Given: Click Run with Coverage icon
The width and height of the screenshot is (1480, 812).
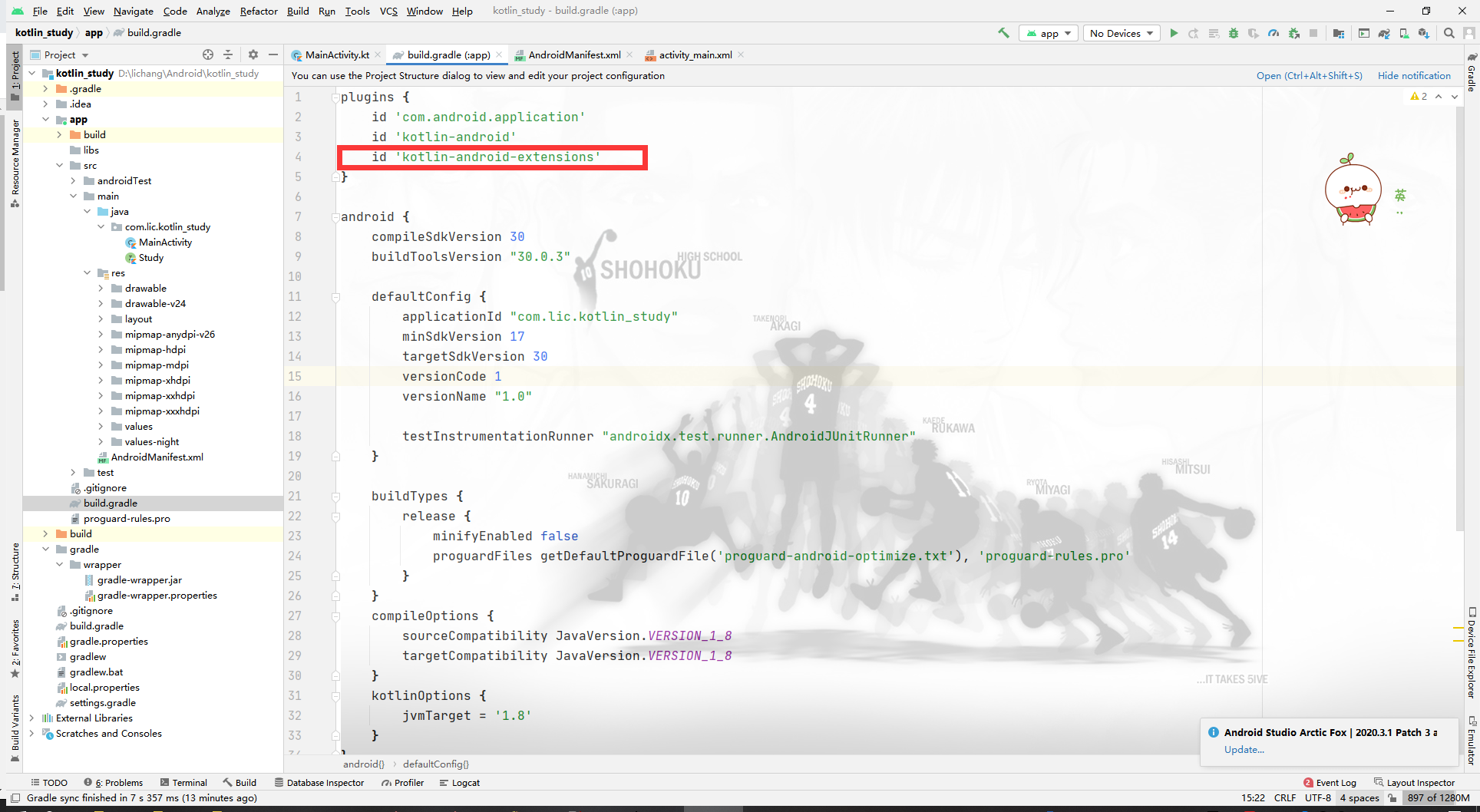Looking at the screenshot, I should 1254,33.
